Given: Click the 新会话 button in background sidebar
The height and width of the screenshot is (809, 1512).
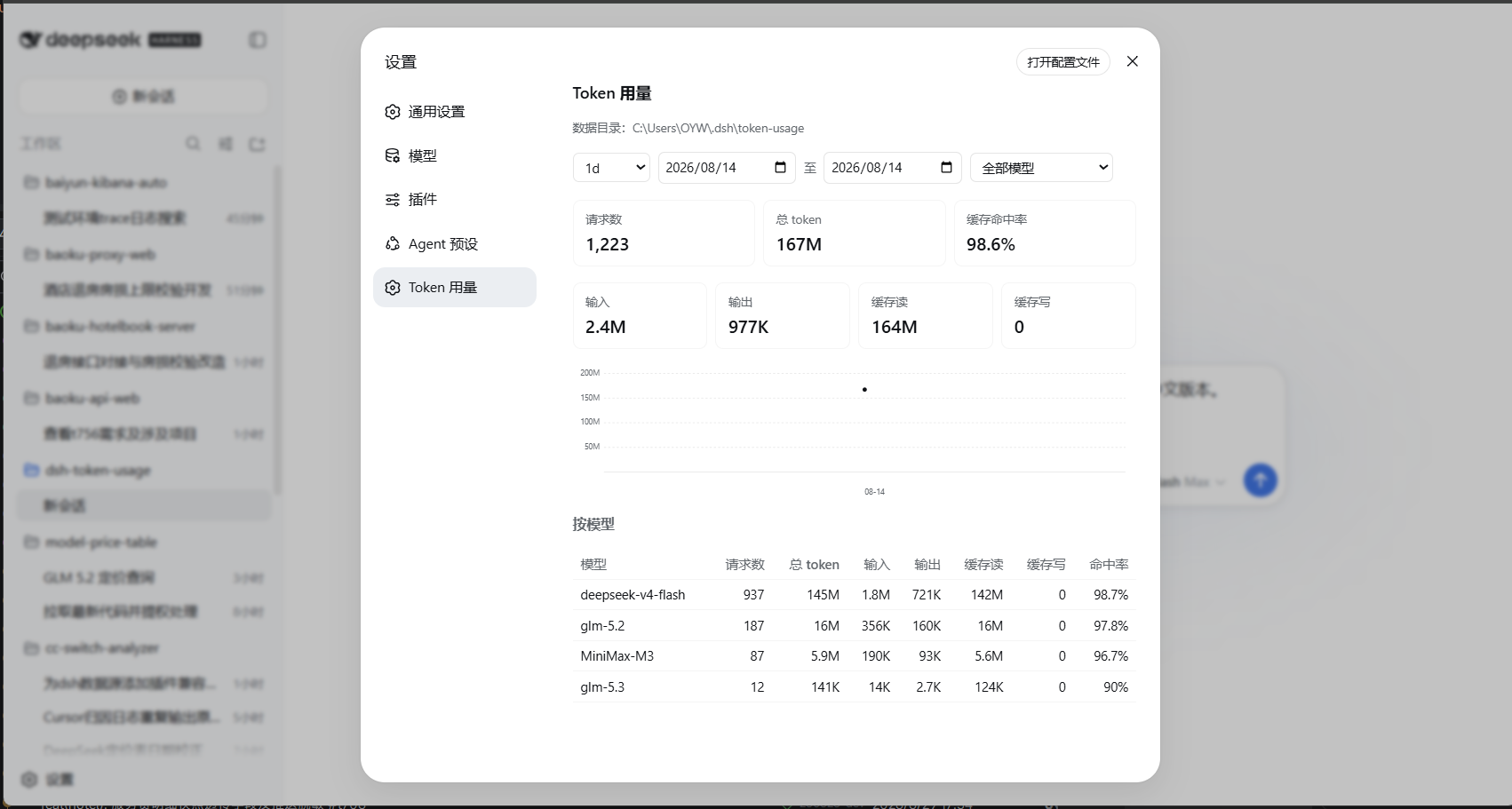Looking at the screenshot, I should point(143,96).
